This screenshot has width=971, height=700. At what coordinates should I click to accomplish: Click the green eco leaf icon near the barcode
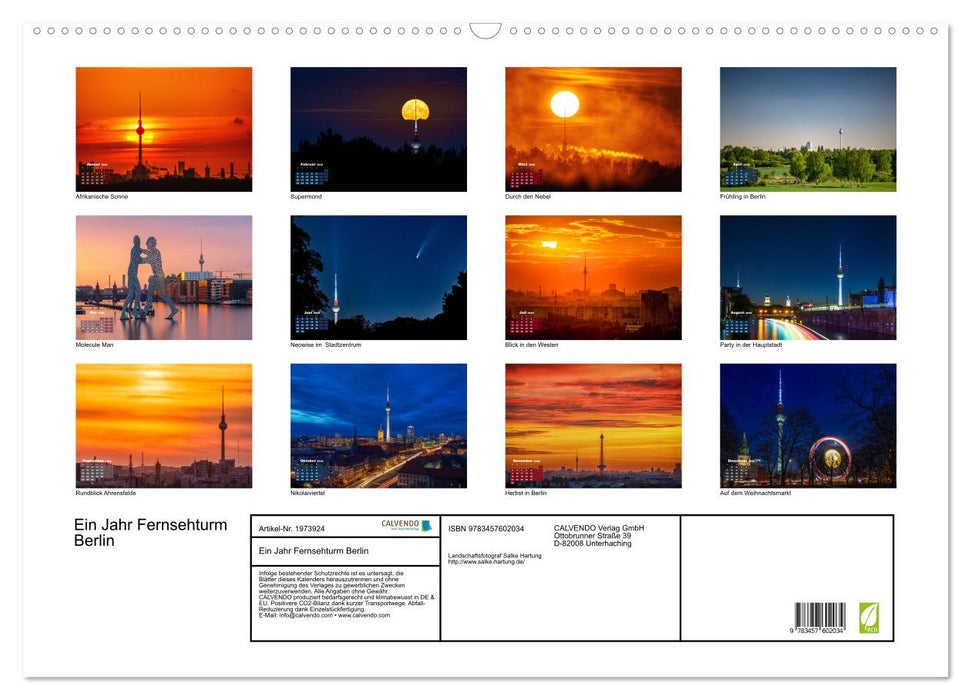869,616
